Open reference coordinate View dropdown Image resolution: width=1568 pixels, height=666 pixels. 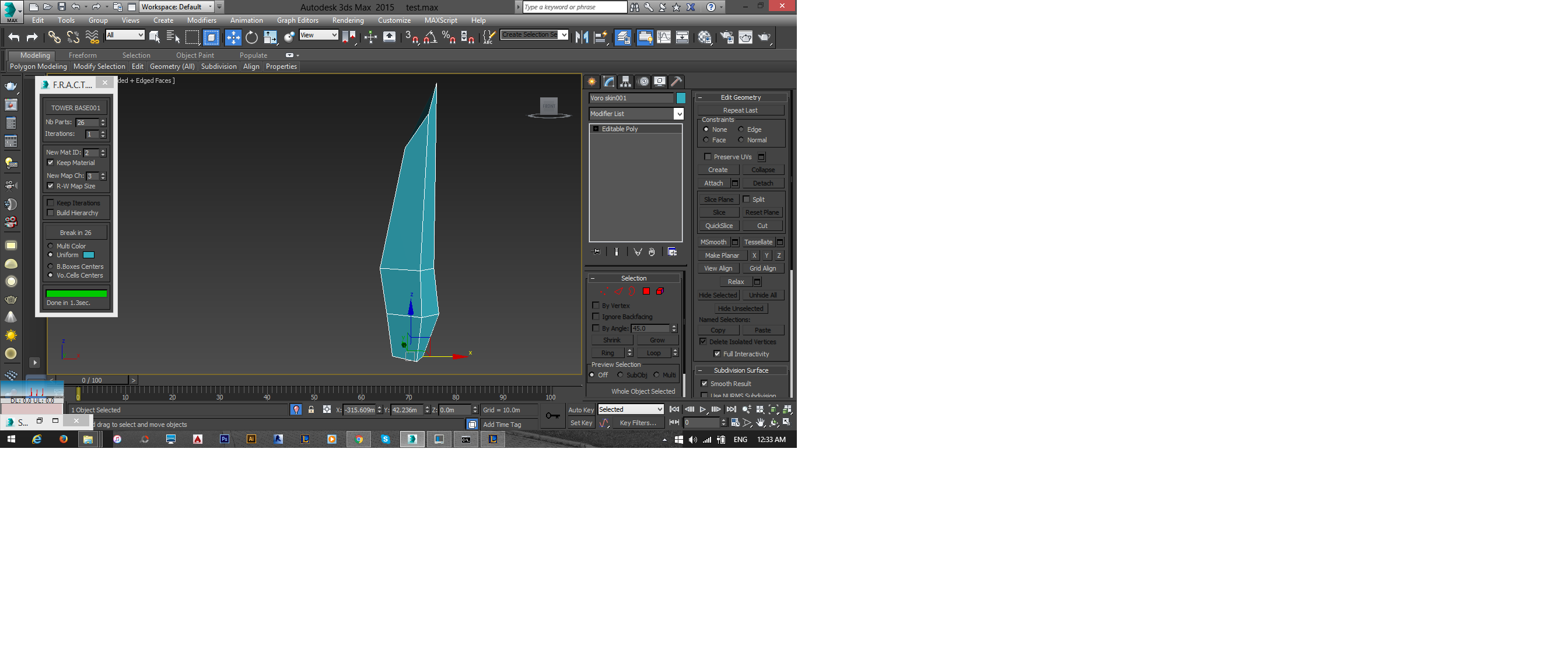point(318,35)
